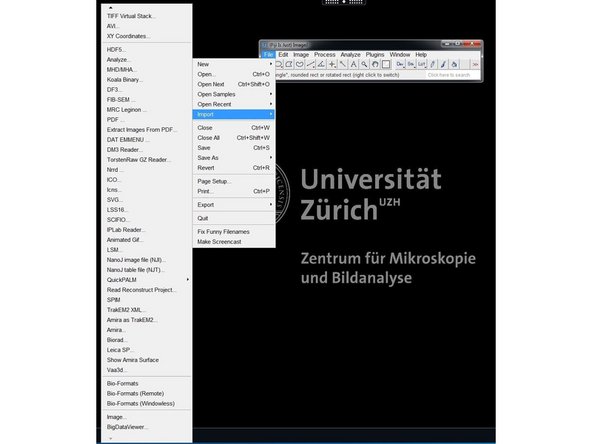Choose Print...
The width and height of the screenshot is (592, 444).
234,191
